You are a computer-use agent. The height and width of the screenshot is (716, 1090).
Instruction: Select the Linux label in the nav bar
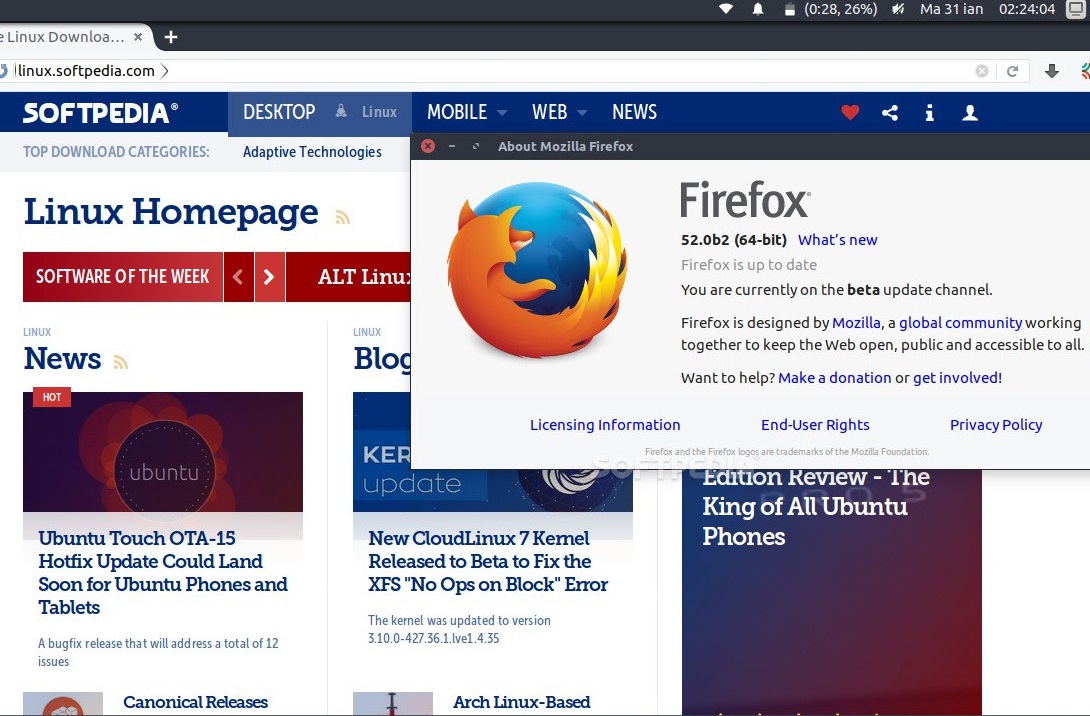click(x=379, y=112)
